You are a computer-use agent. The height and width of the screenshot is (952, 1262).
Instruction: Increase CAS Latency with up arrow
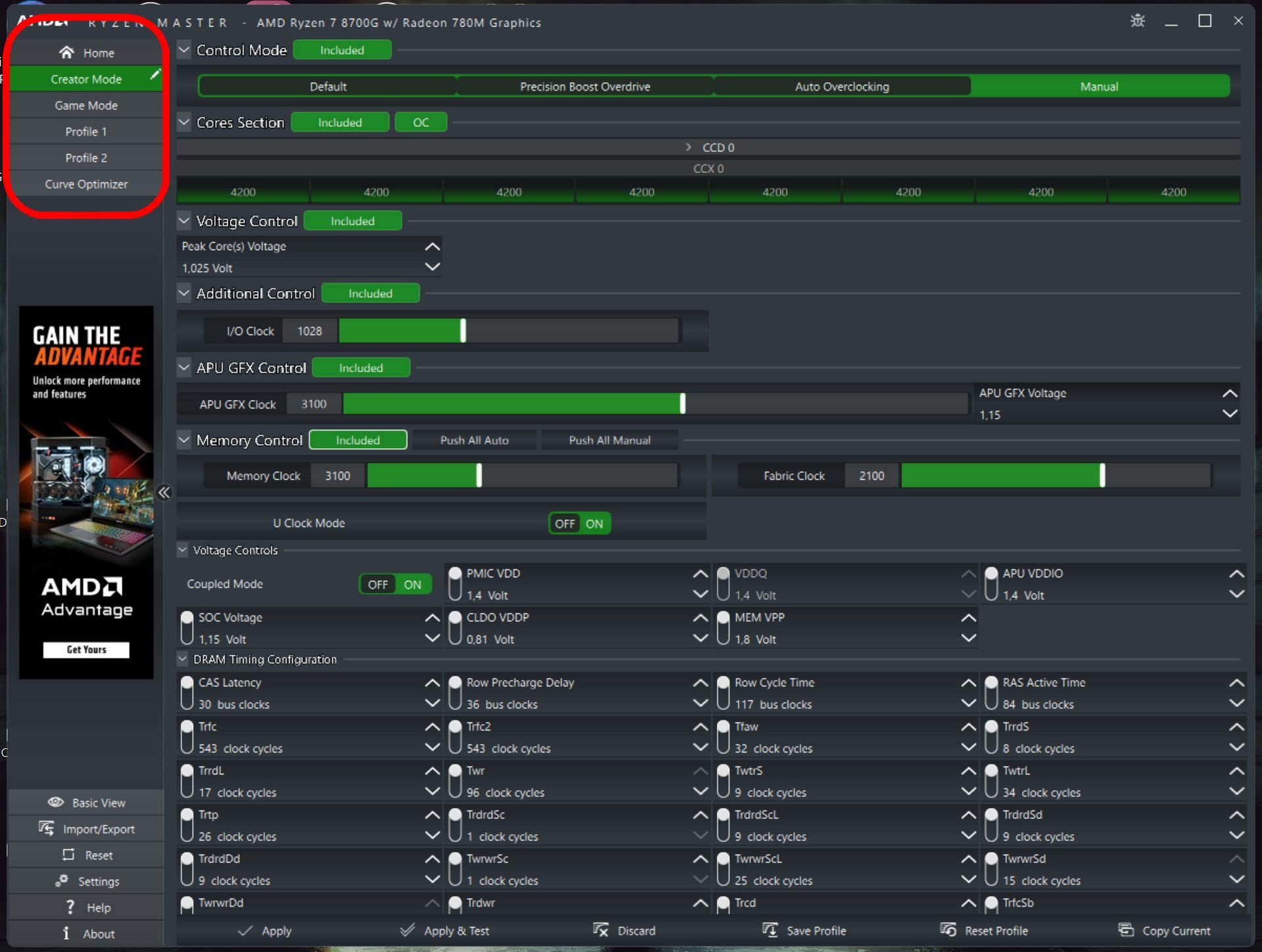432,683
